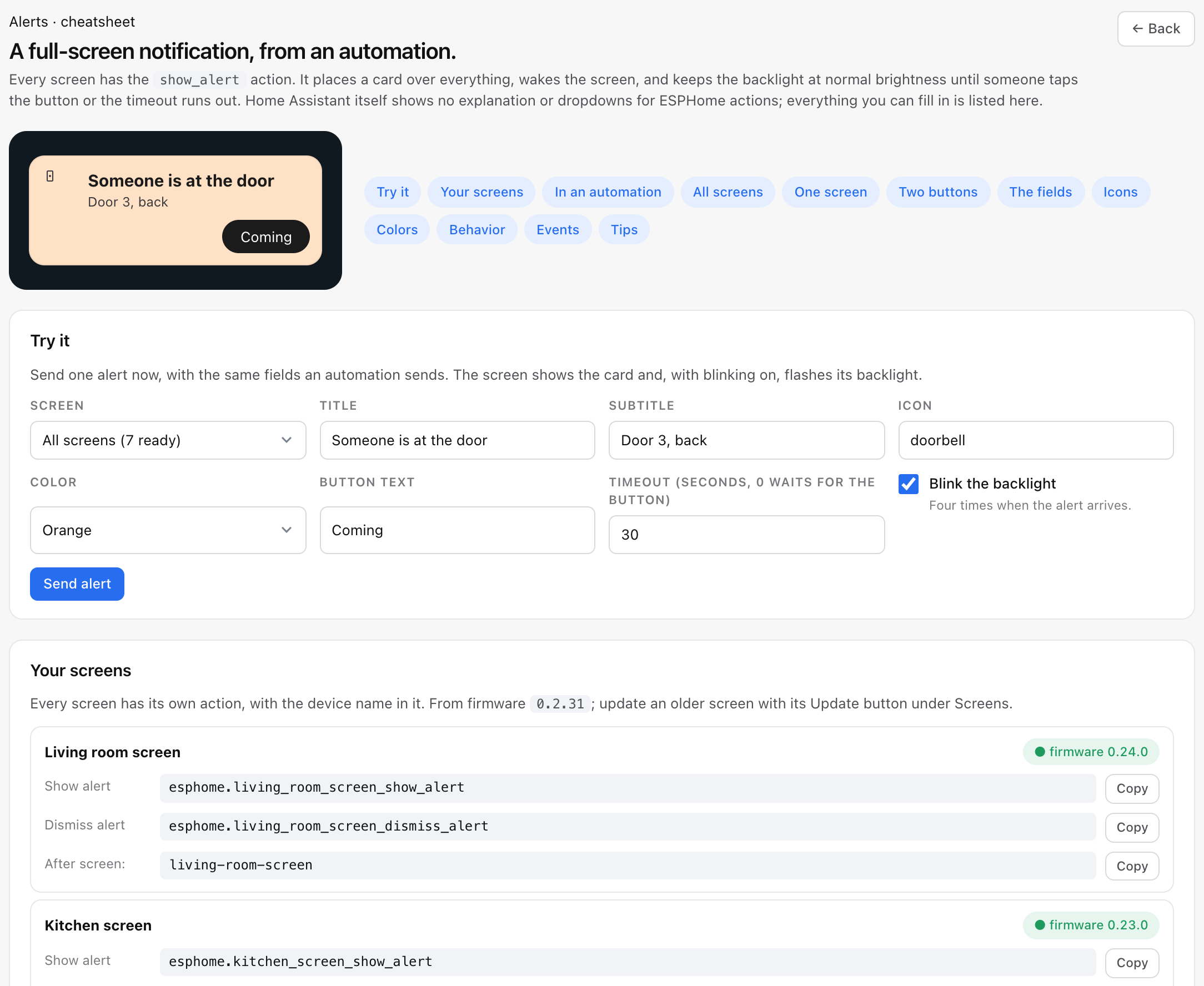Toggle the Blink the backlight checkbox
This screenshot has width=1204, height=986.
click(908, 484)
